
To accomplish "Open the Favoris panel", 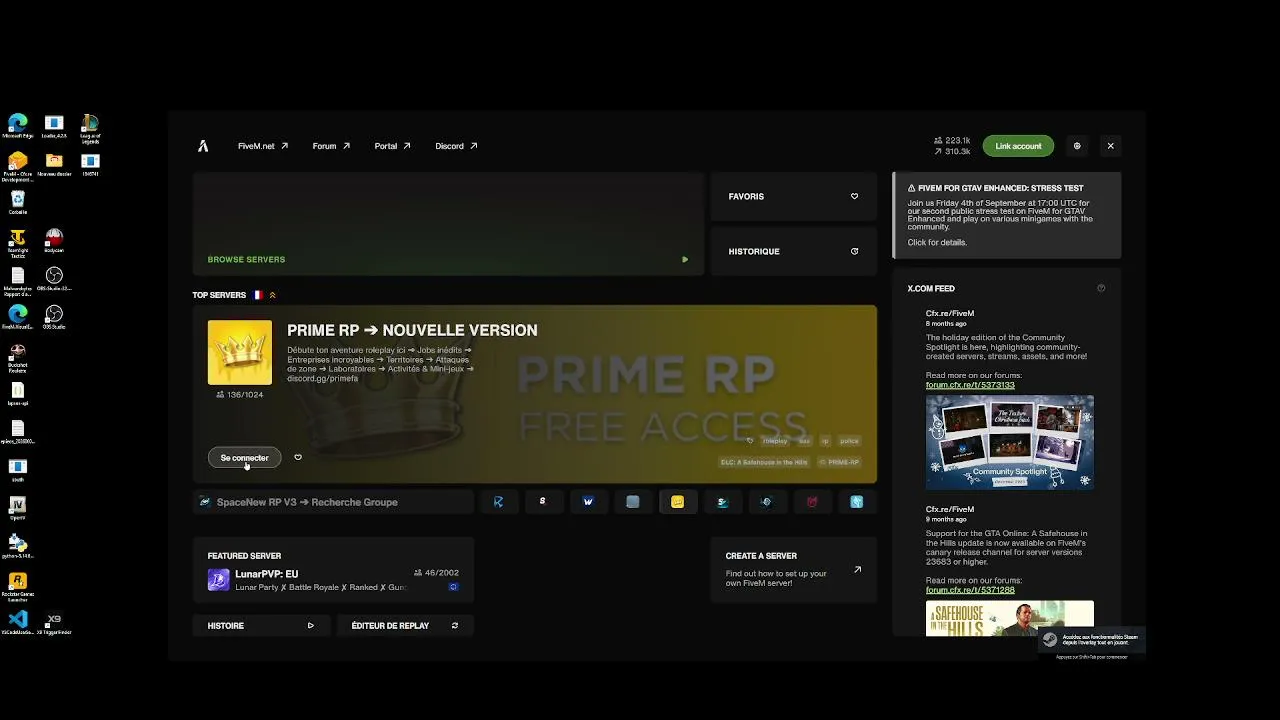I will coord(794,196).
